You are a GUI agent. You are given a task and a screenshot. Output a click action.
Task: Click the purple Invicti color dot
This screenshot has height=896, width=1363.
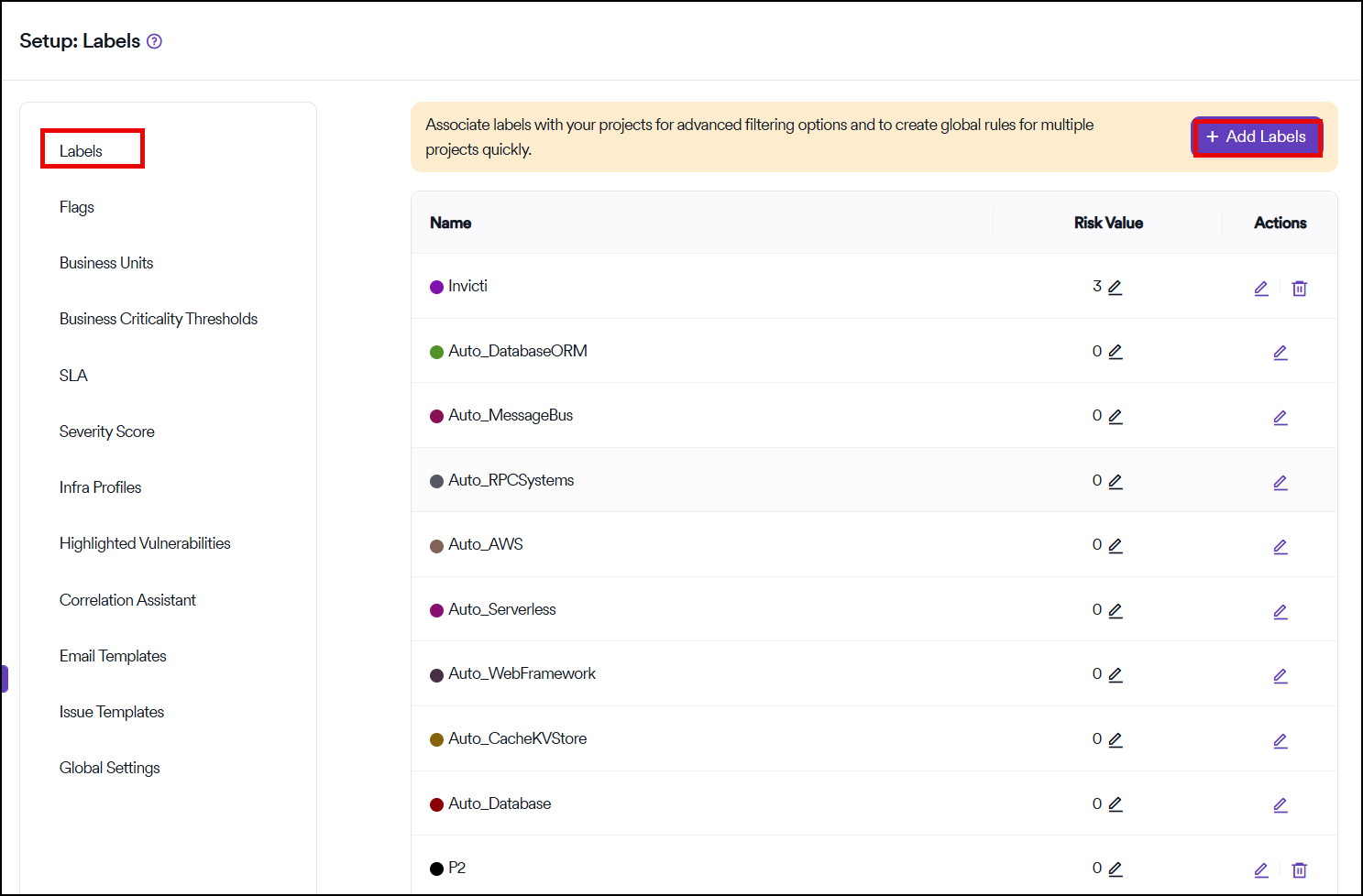(436, 288)
